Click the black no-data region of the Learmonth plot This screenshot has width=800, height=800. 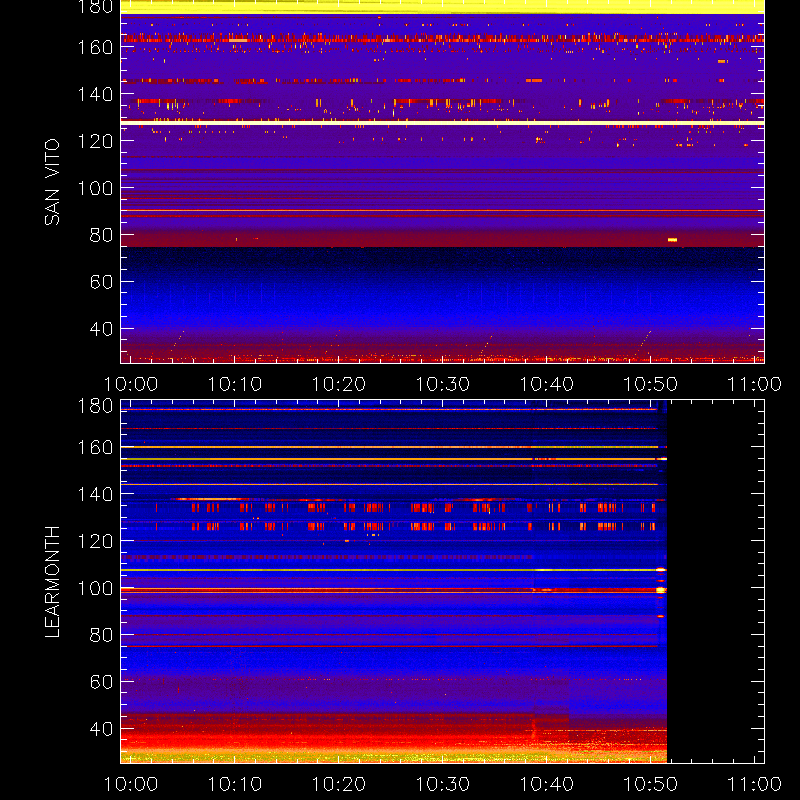click(715, 582)
